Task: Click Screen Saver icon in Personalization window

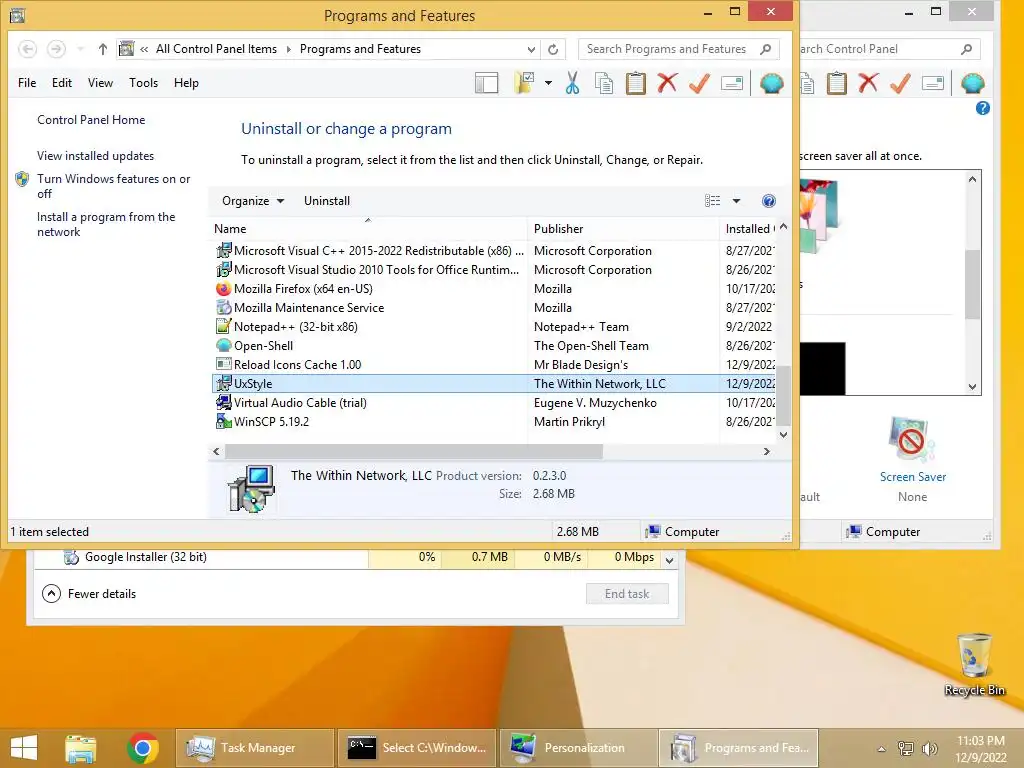Action: pos(912,440)
